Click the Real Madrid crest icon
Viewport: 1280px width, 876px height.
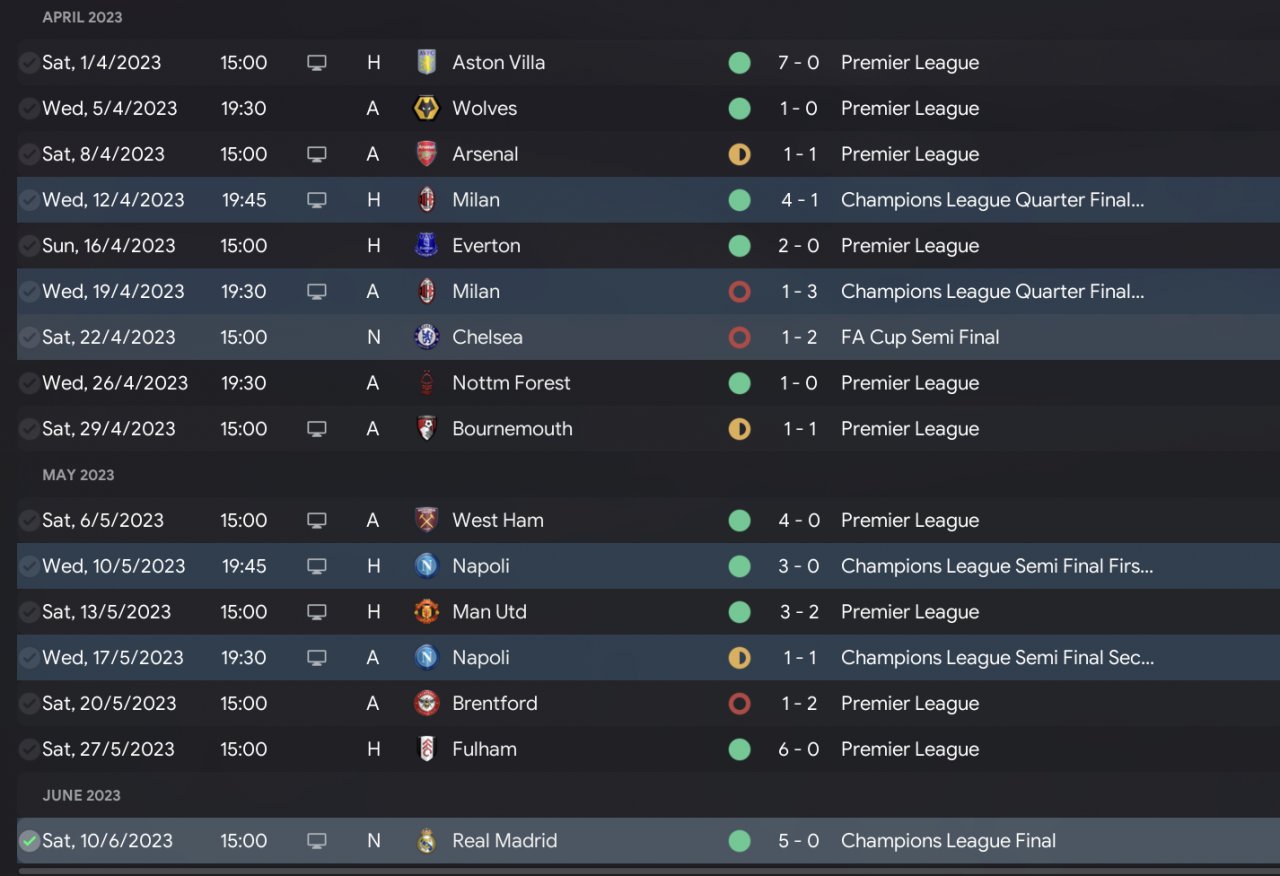427,841
